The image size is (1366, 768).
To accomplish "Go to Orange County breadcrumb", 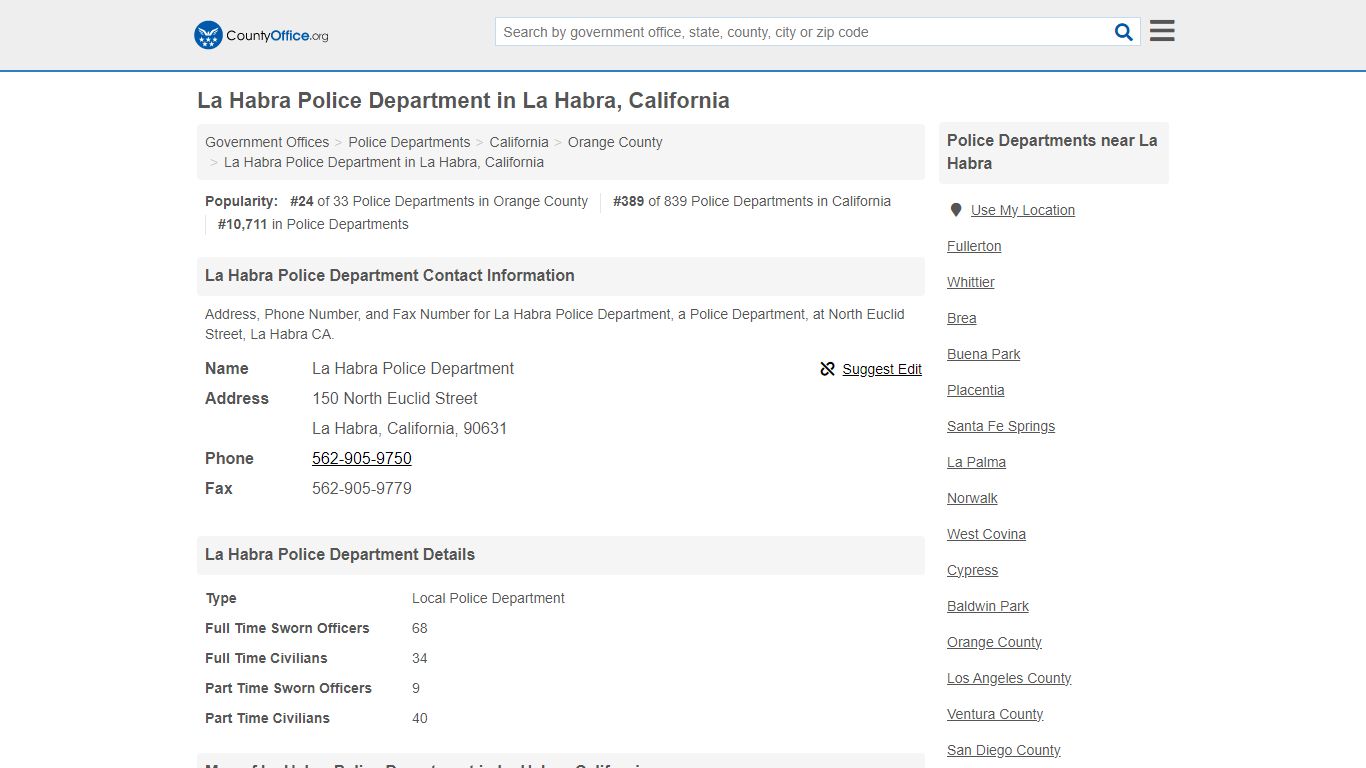I will point(615,142).
